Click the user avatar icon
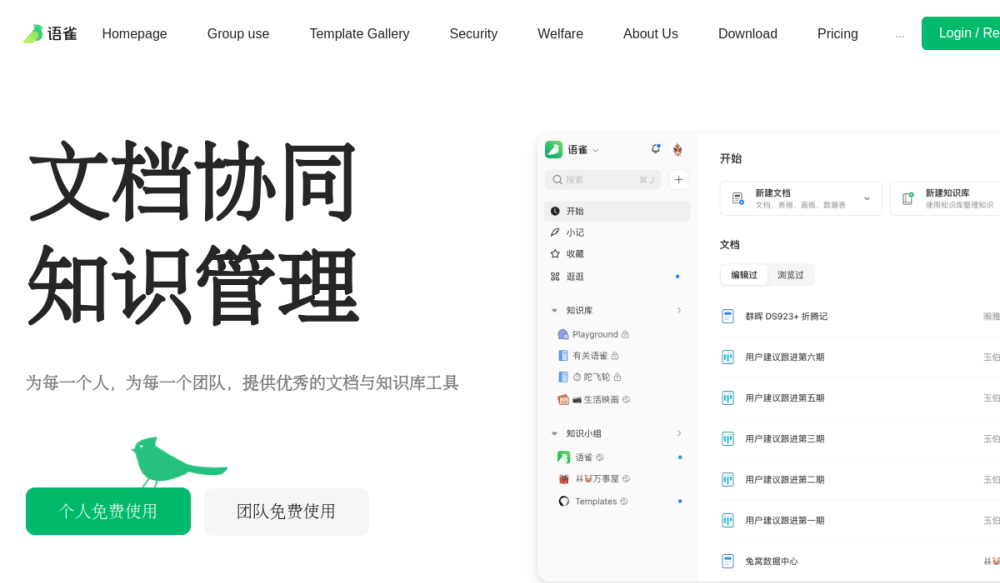This screenshot has height=583, width=1000. pos(677,150)
